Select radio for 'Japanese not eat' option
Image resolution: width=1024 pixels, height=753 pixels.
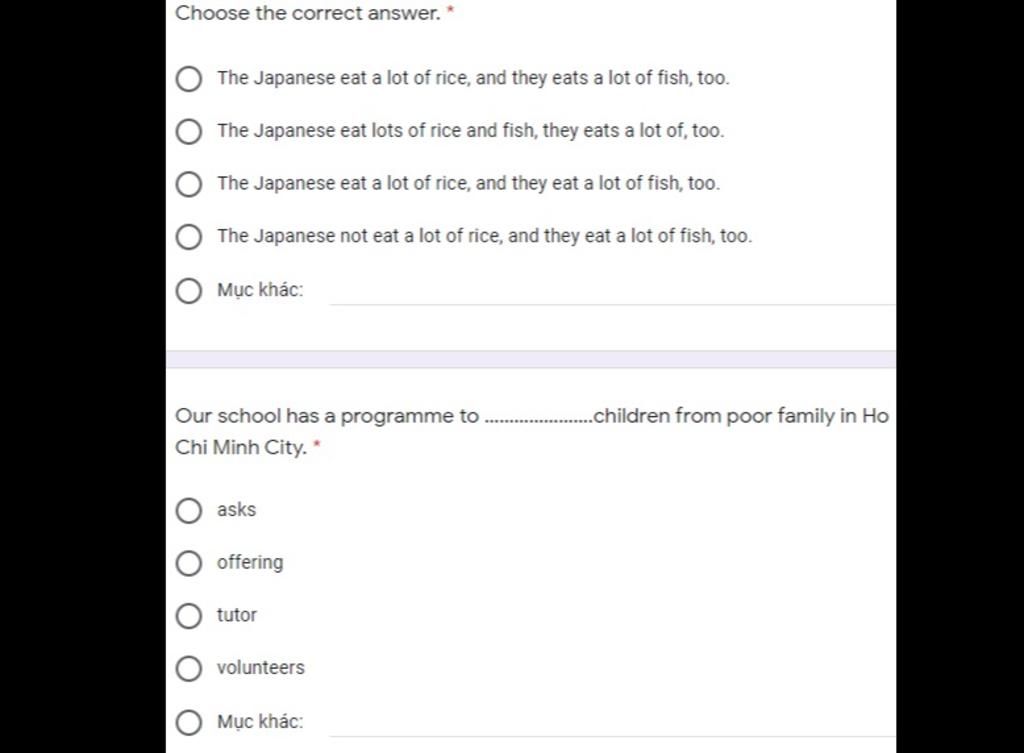click(x=189, y=237)
